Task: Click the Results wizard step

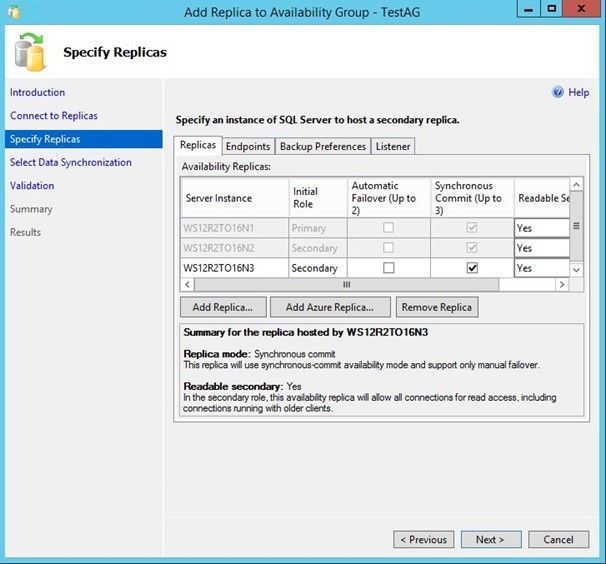Action: (x=26, y=232)
